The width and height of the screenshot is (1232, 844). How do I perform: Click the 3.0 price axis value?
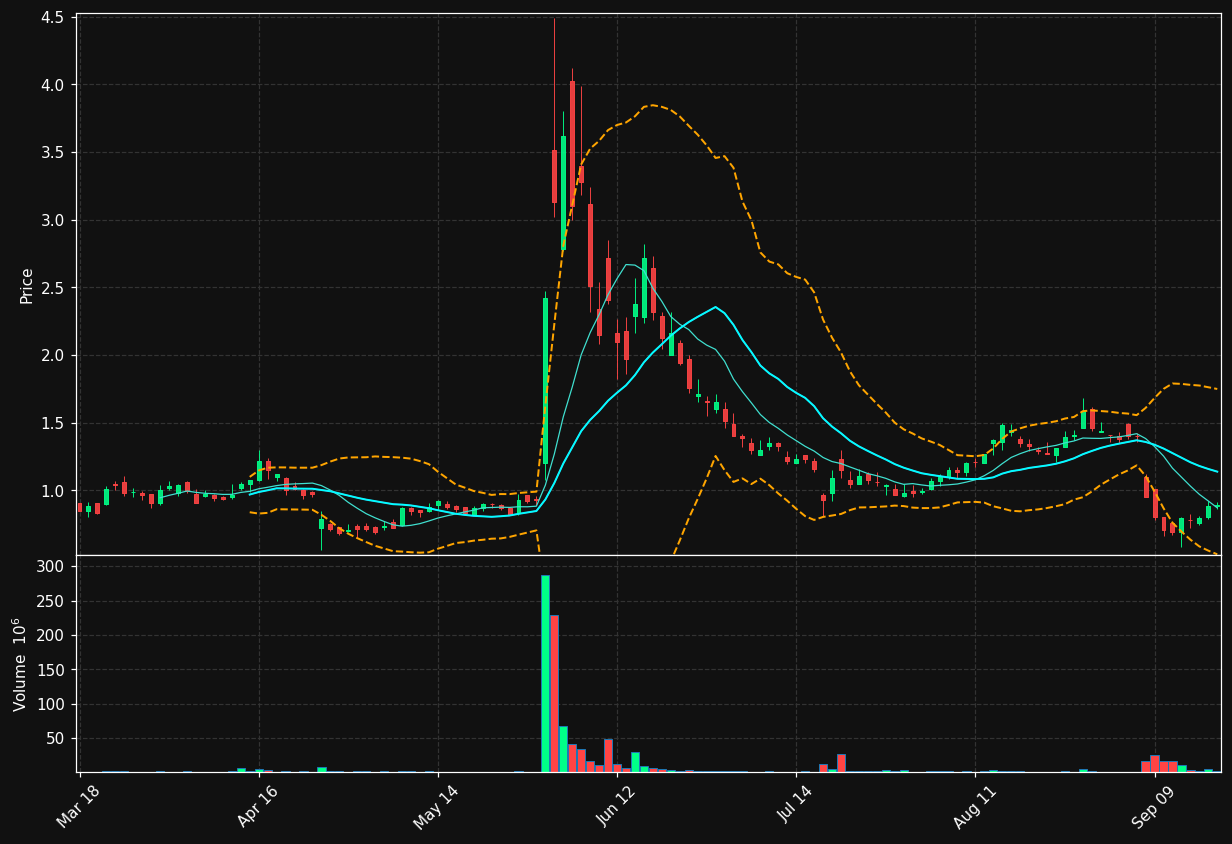coord(54,220)
